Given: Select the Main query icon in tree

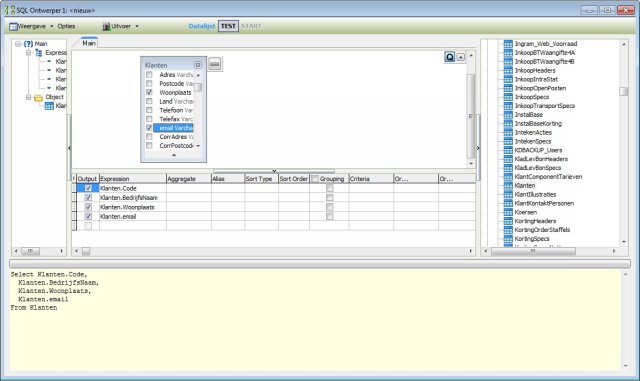Looking at the screenshot, I should pos(28,44).
